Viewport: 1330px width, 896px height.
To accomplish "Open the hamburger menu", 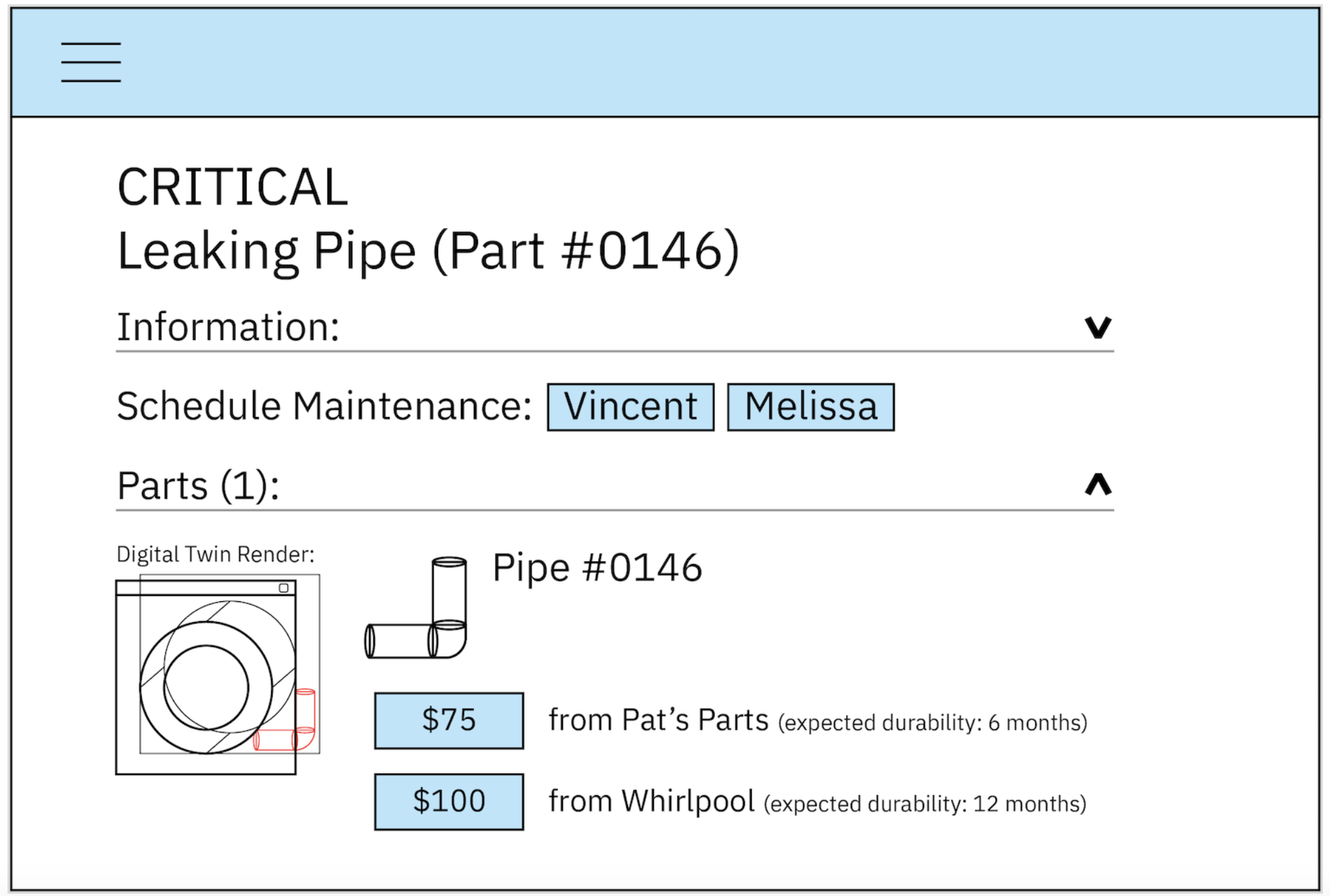I will [91, 62].
